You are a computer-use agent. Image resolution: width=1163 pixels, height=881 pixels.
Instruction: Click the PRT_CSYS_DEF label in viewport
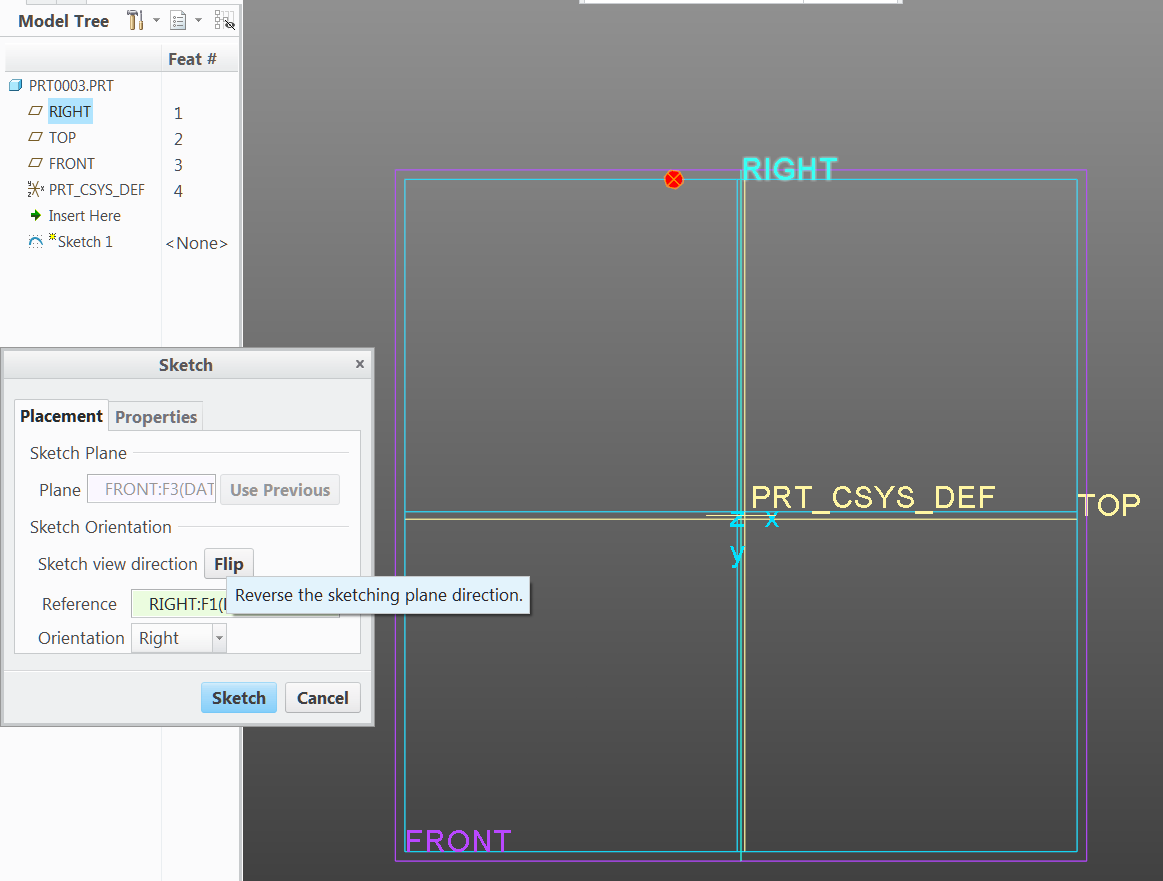(x=873, y=497)
